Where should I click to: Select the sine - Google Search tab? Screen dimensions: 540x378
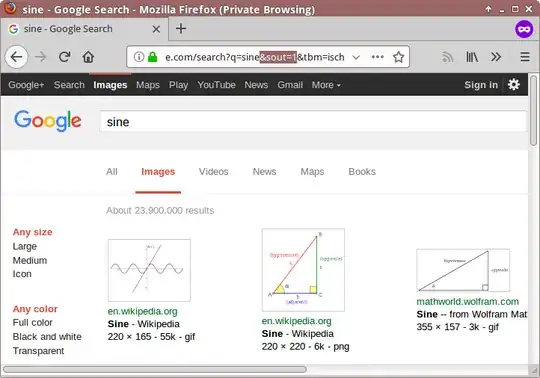point(84,29)
